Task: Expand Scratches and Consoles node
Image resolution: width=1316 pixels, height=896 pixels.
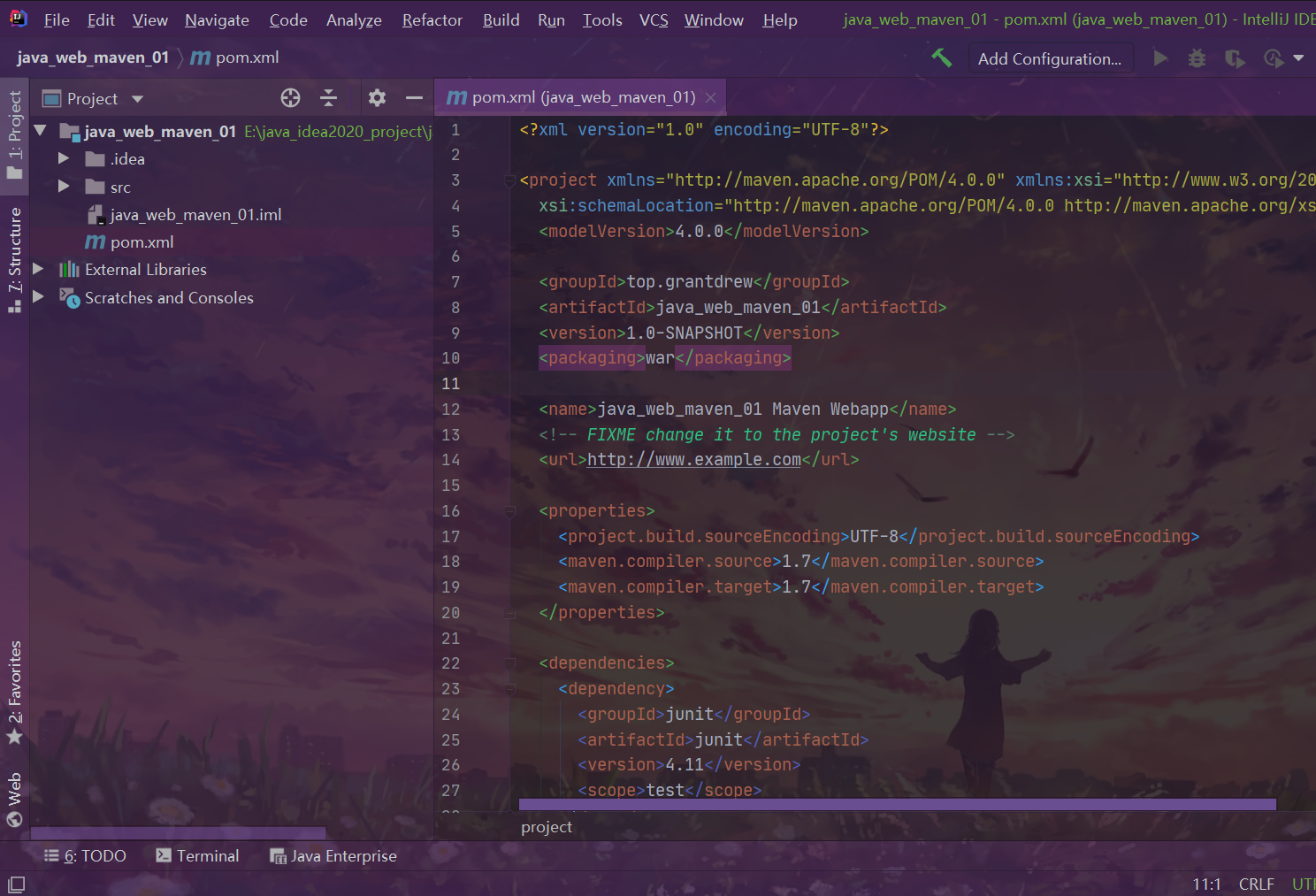Action: click(38, 297)
